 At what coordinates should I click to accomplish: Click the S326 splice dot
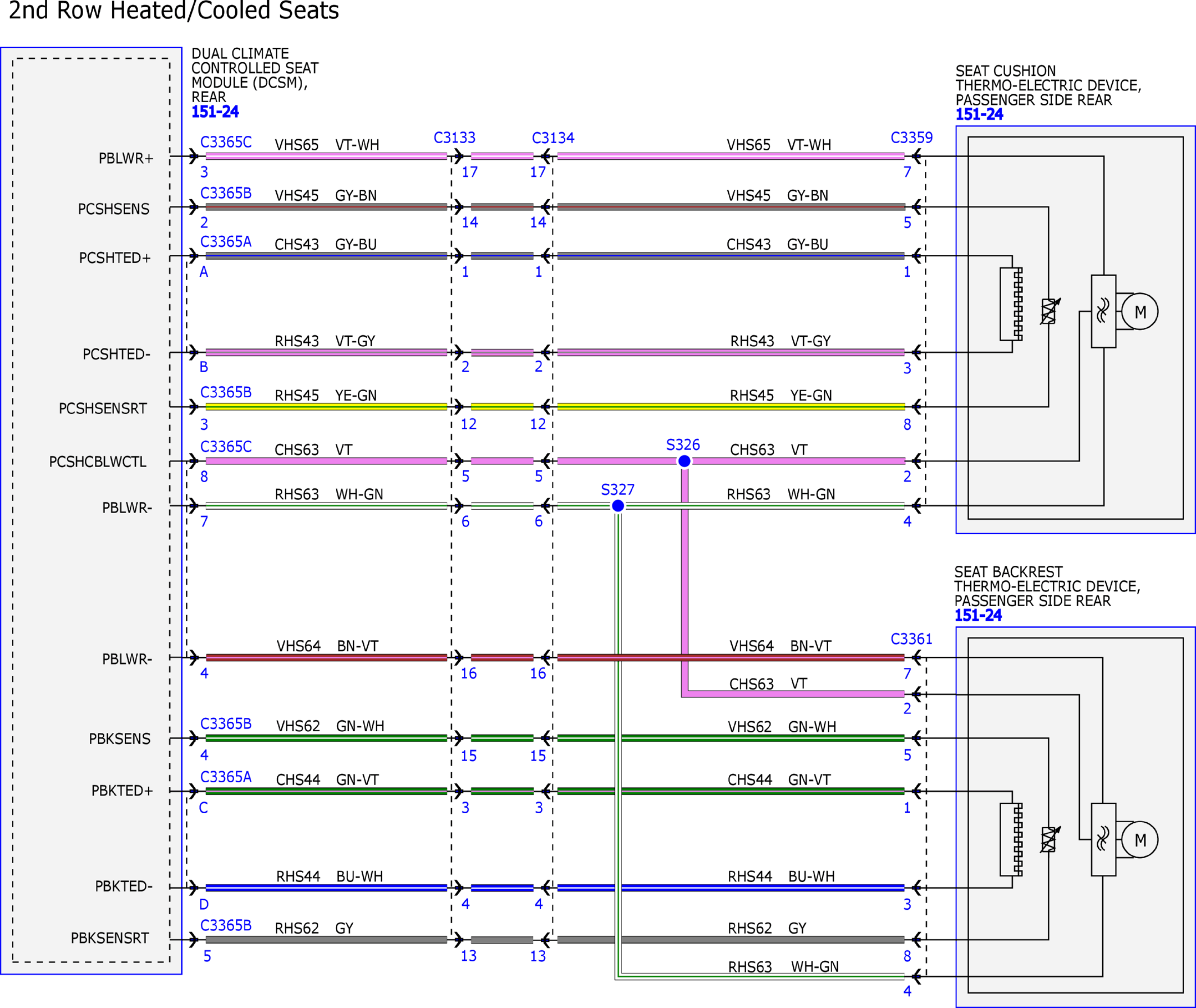[x=684, y=461]
